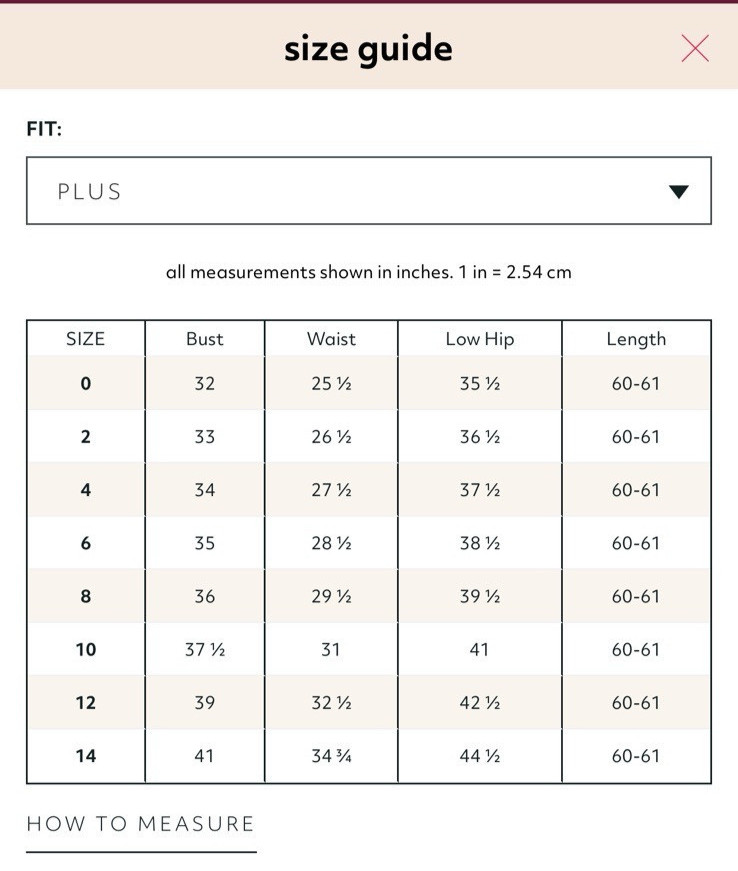Select the Length column header
The image size is (738, 871).
pyautogui.click(x=636, y=339)
